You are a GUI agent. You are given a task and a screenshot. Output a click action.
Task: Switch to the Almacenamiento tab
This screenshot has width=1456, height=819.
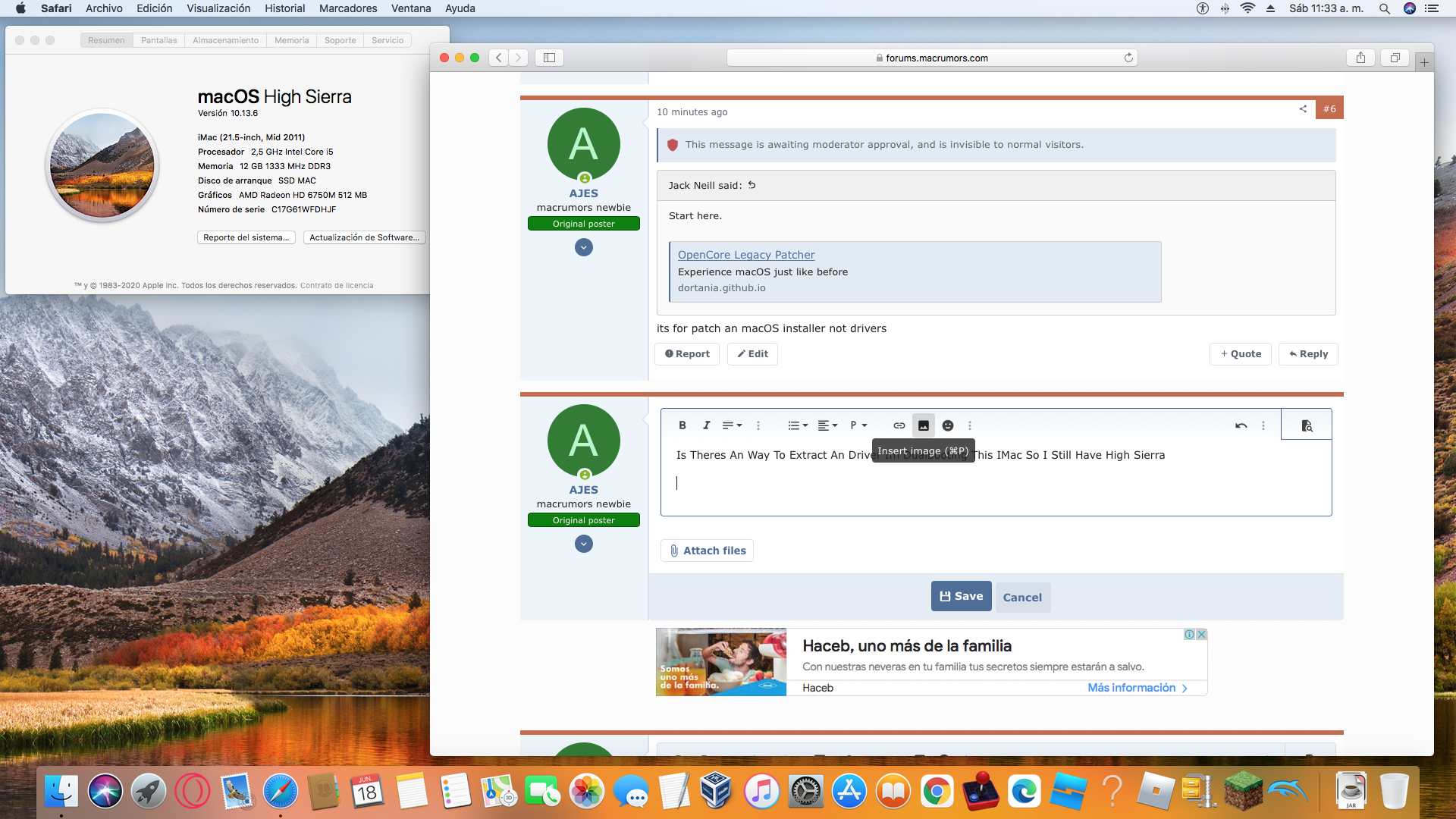click(225, 40)
